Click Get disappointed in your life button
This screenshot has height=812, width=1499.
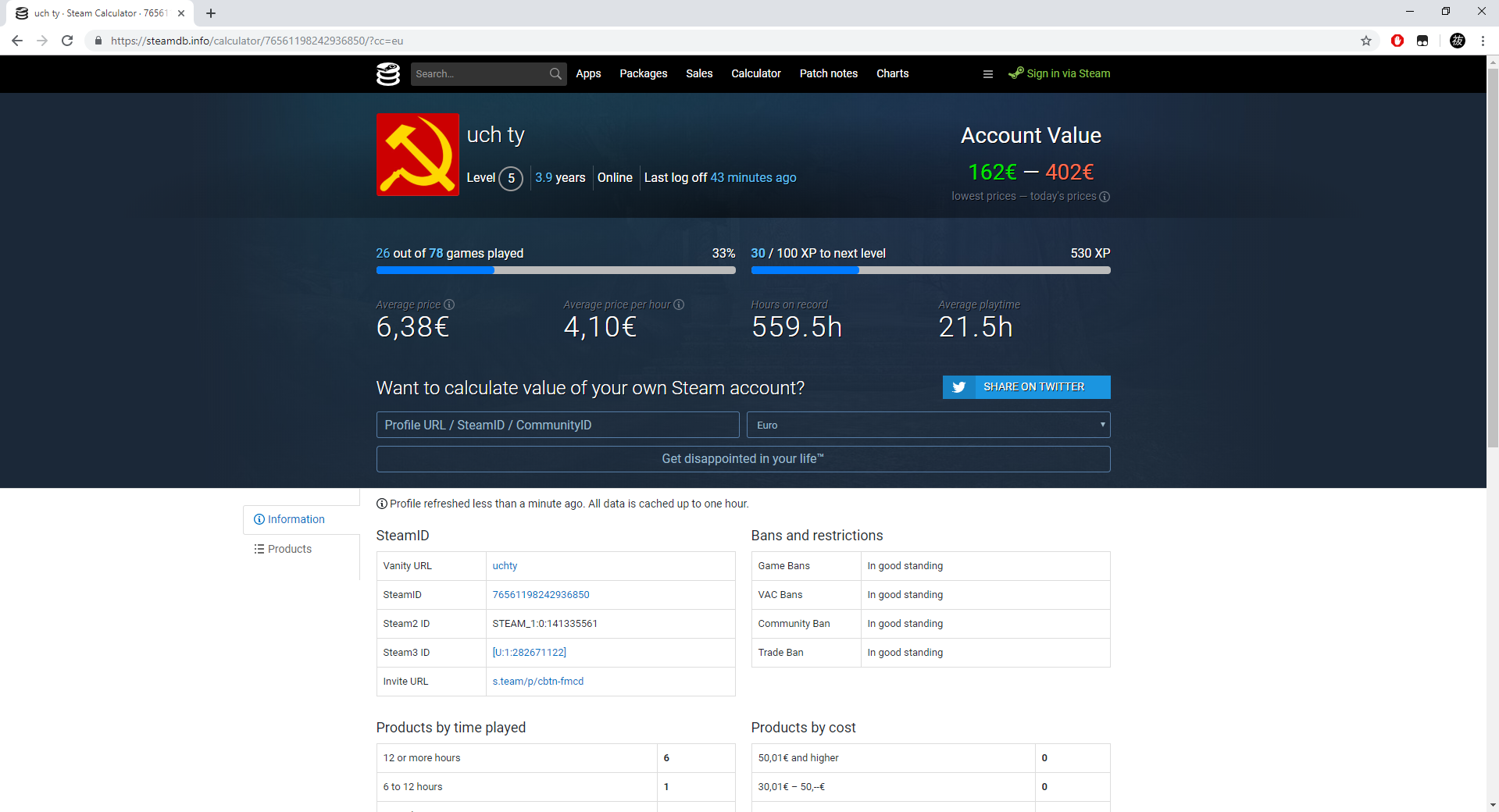coord(743,459)
